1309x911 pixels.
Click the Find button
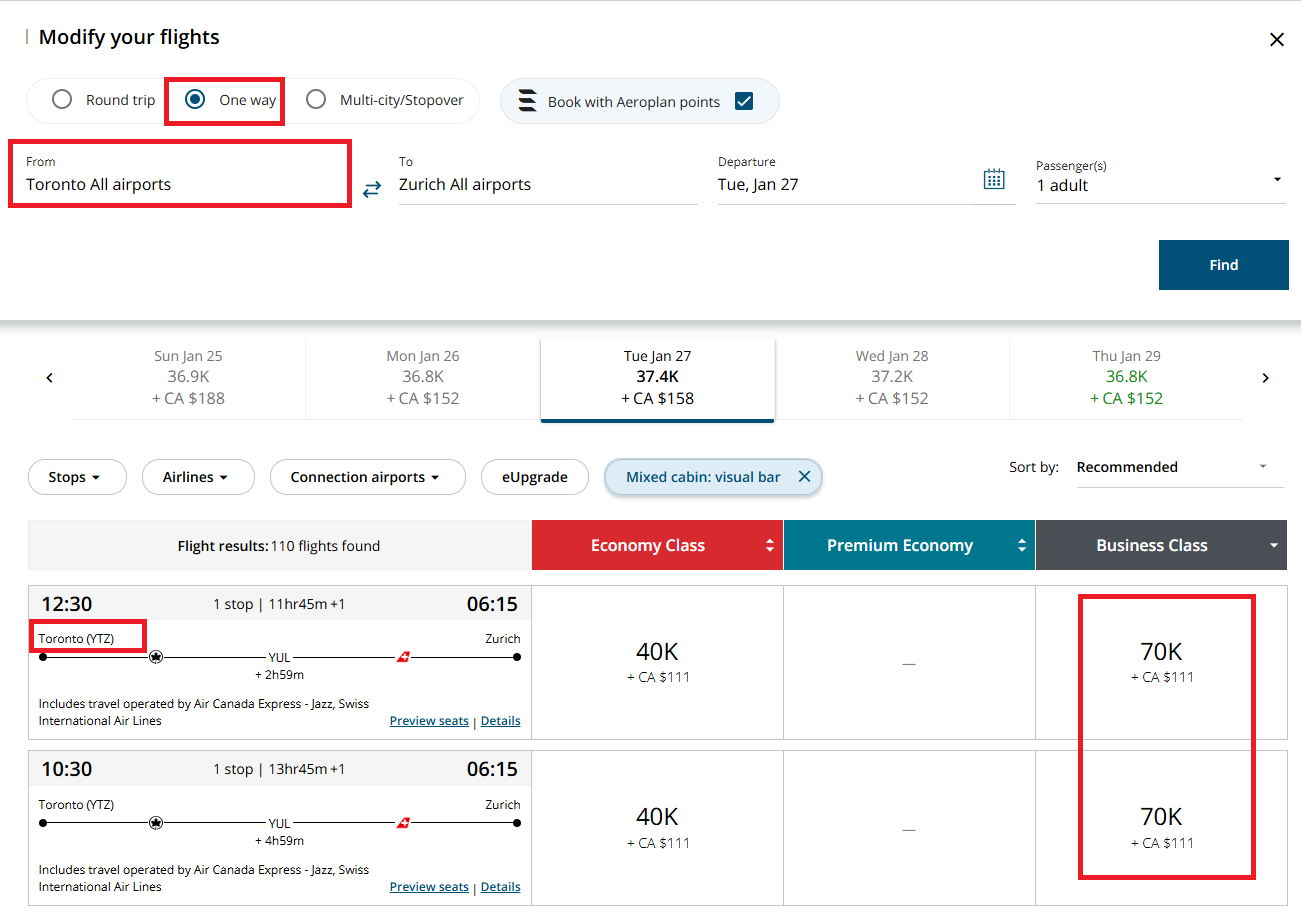[1223, 264]
